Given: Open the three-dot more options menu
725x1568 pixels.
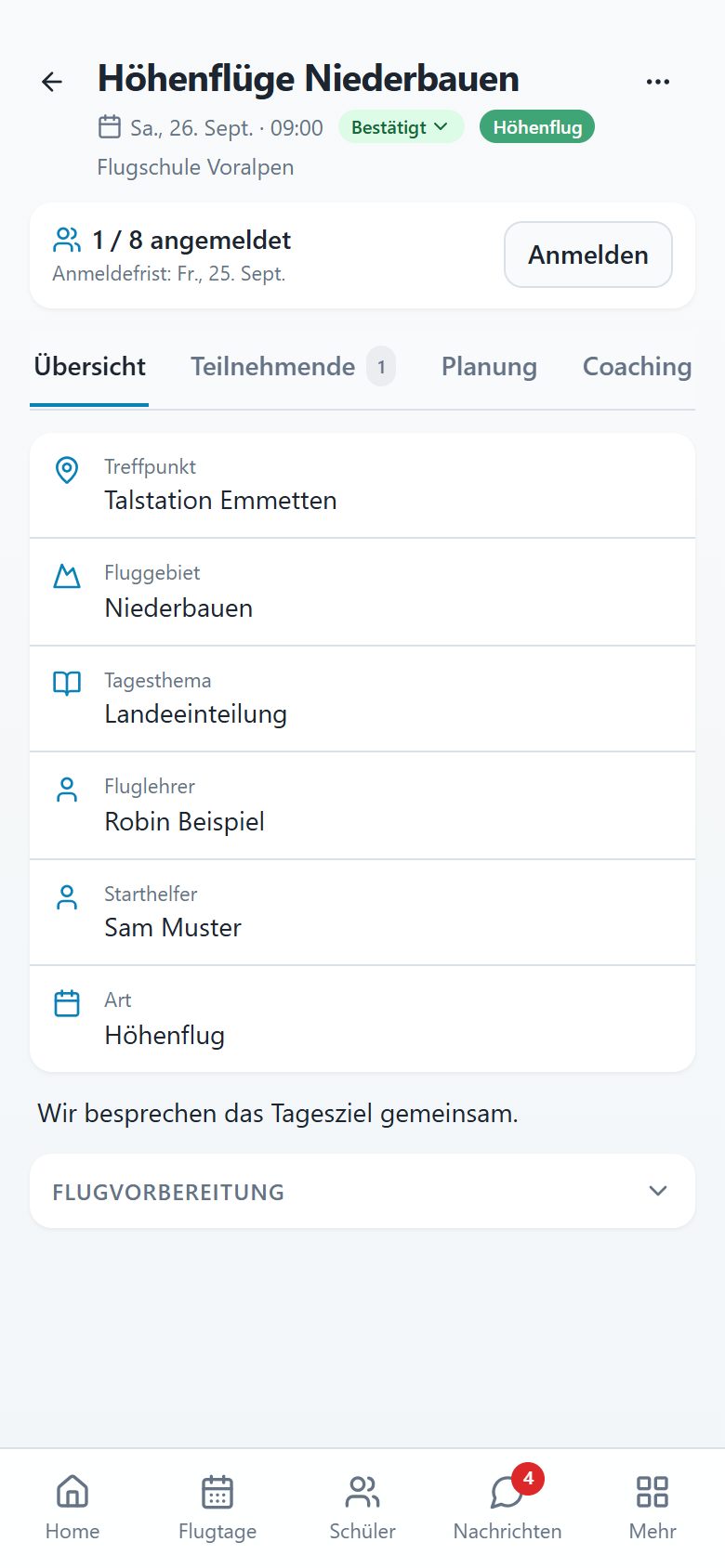Looking at the screenshot, I should (658, 82).
